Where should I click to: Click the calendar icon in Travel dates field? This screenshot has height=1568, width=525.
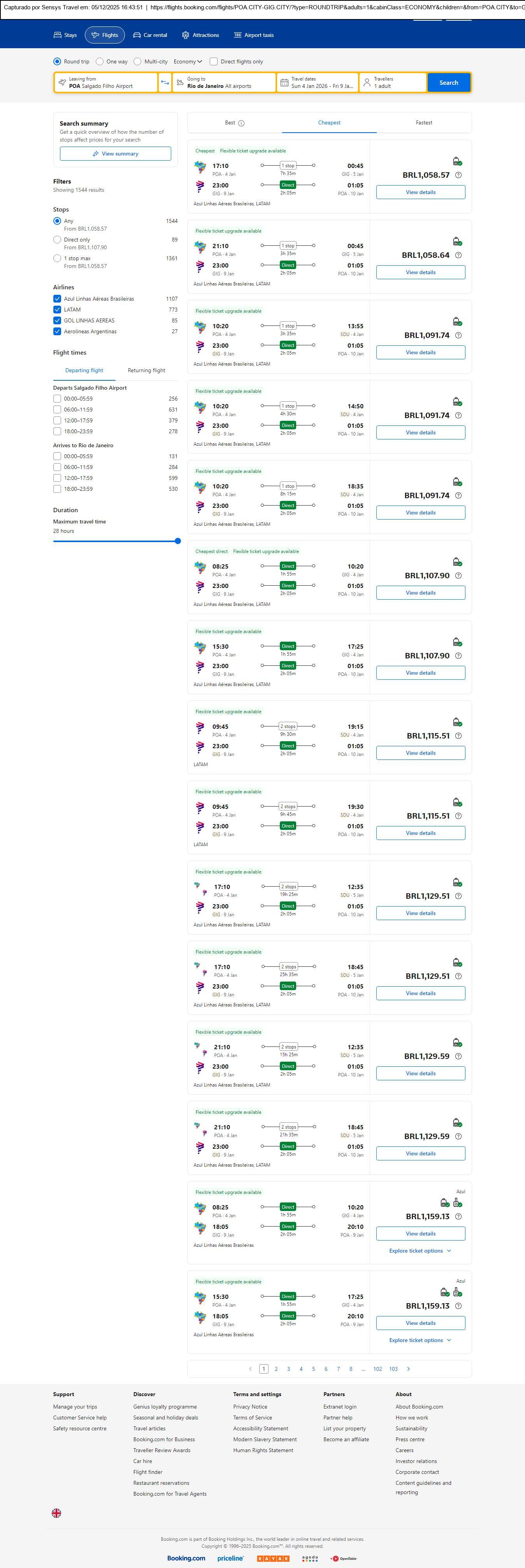tap(284, 82)
